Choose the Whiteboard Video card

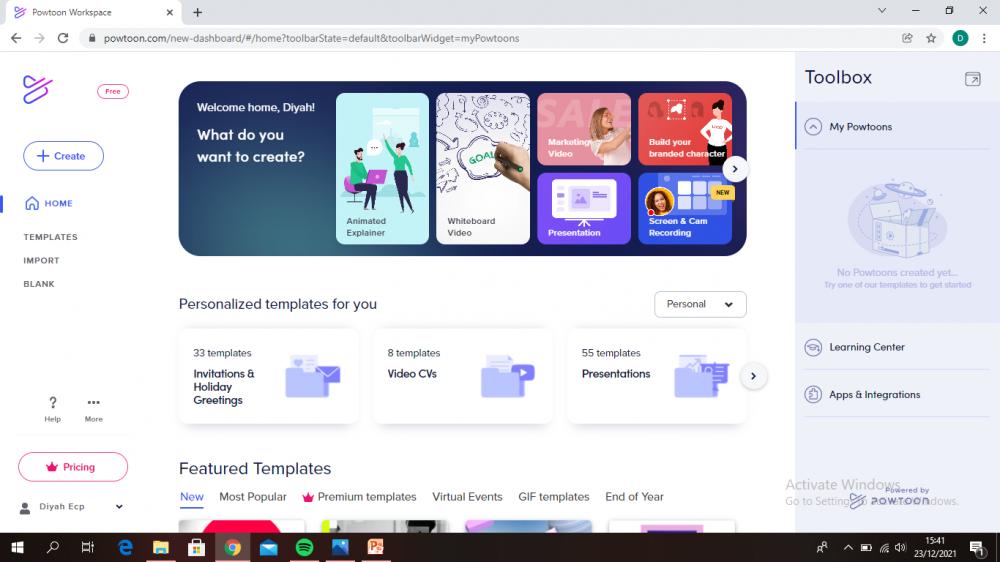coord(483,169)
